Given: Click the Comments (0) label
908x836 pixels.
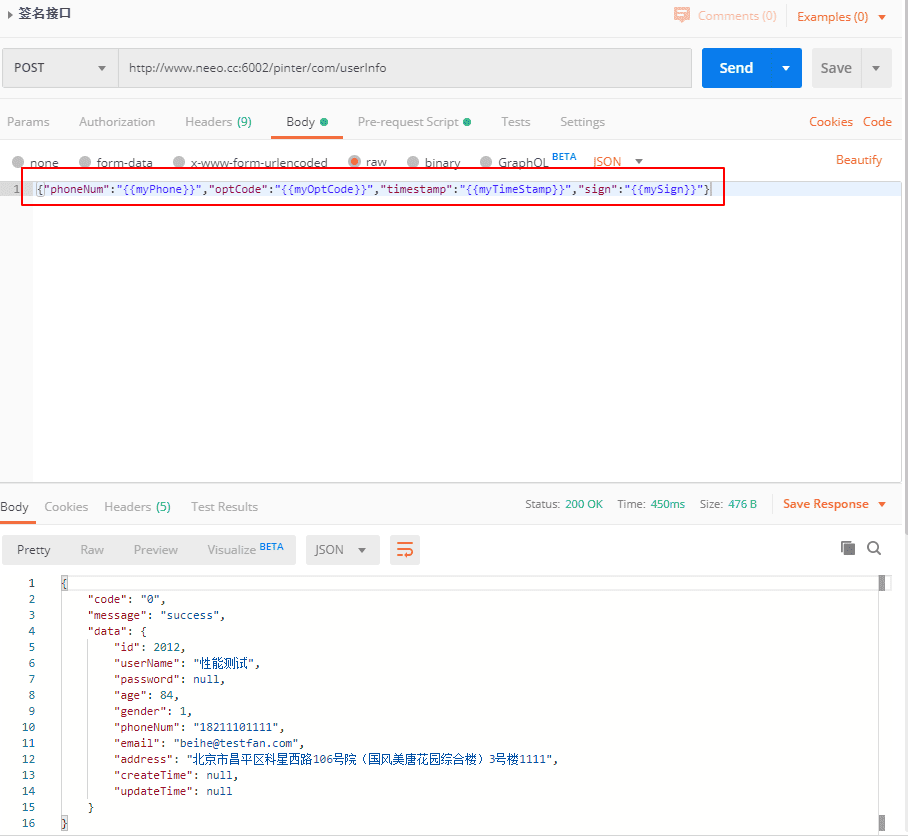Looking at the screenshot, I should coord(737,16).
